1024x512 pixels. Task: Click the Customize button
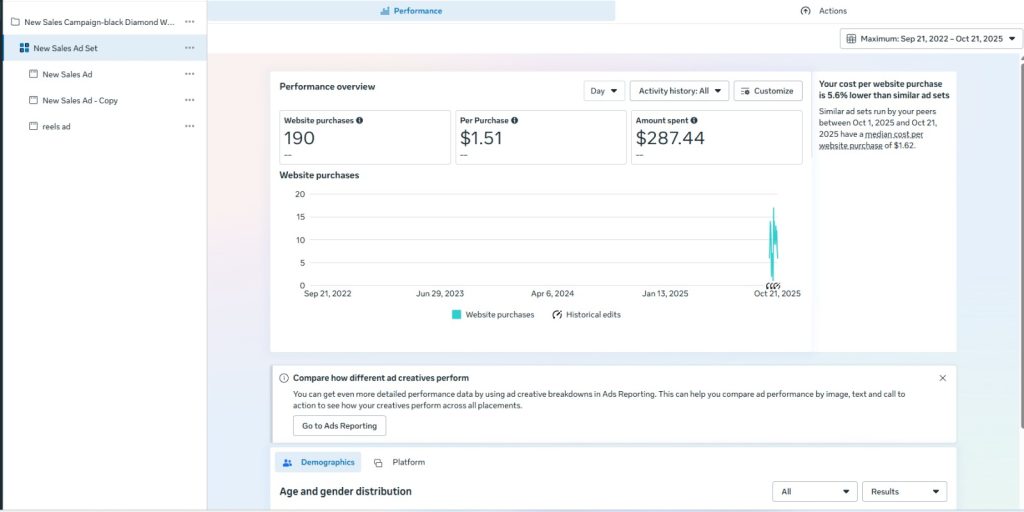[x=767, y=91]
